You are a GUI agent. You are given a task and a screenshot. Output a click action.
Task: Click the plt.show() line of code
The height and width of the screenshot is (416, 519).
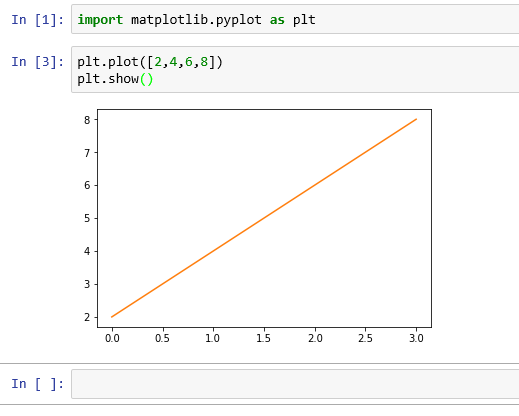tap(115, 79)
